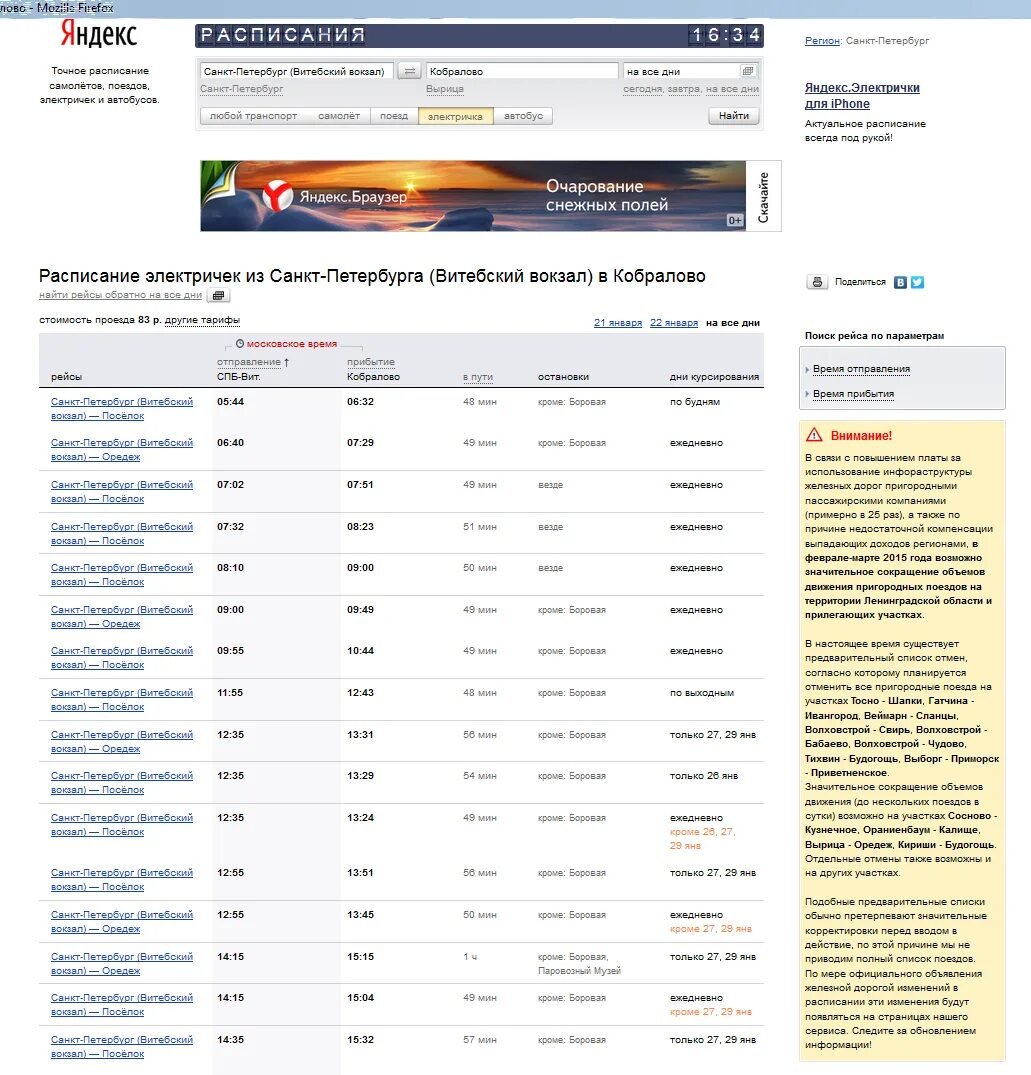This screenshot has height=1075, width=1031.
Task: Open the 14:35 train route link
Action: 122,1046
